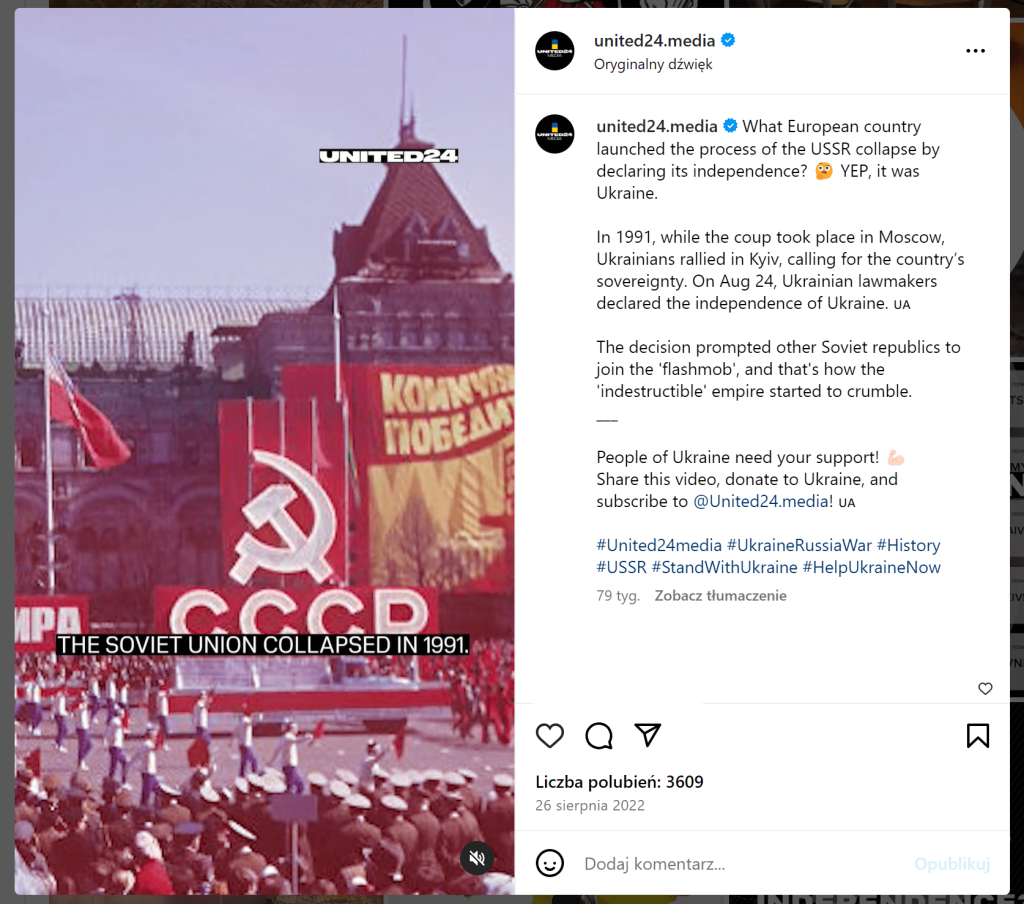The width and height of the screenshot is (1024, 904).
Task: Open the emoji picker smiley icon
Action: coord(550,864)
